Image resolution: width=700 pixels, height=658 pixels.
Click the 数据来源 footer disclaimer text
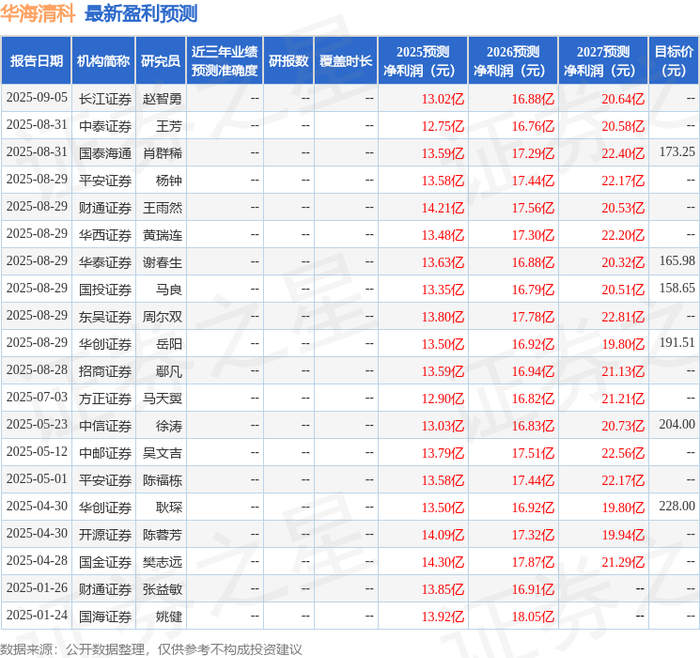pos(151,650)
